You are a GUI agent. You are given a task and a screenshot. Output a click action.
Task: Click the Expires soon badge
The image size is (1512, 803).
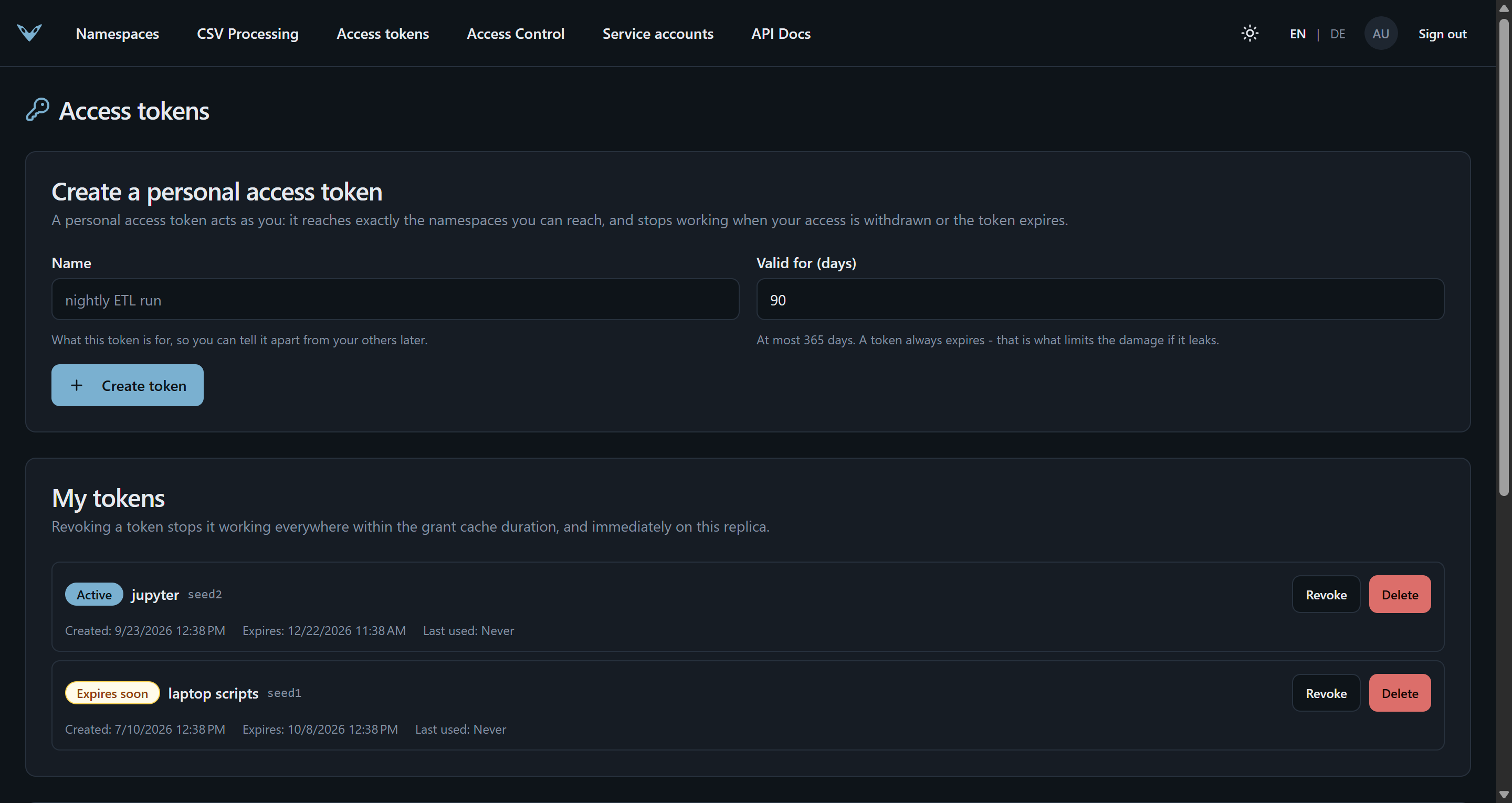pyautogui.click(x=112, y=693)
